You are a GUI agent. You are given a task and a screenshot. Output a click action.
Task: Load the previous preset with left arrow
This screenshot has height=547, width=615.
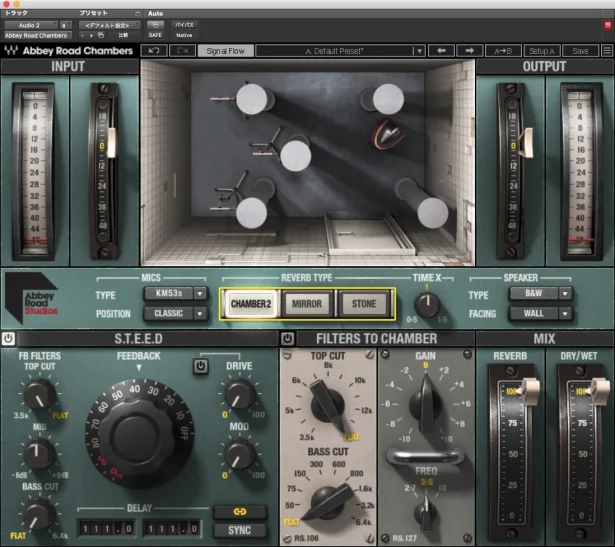click(441, 51)
